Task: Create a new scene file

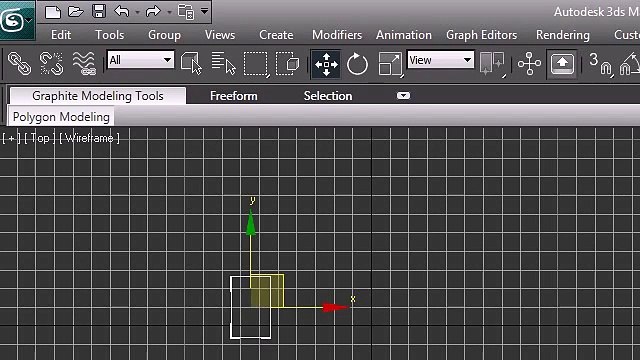Action: tap(53, 11)
